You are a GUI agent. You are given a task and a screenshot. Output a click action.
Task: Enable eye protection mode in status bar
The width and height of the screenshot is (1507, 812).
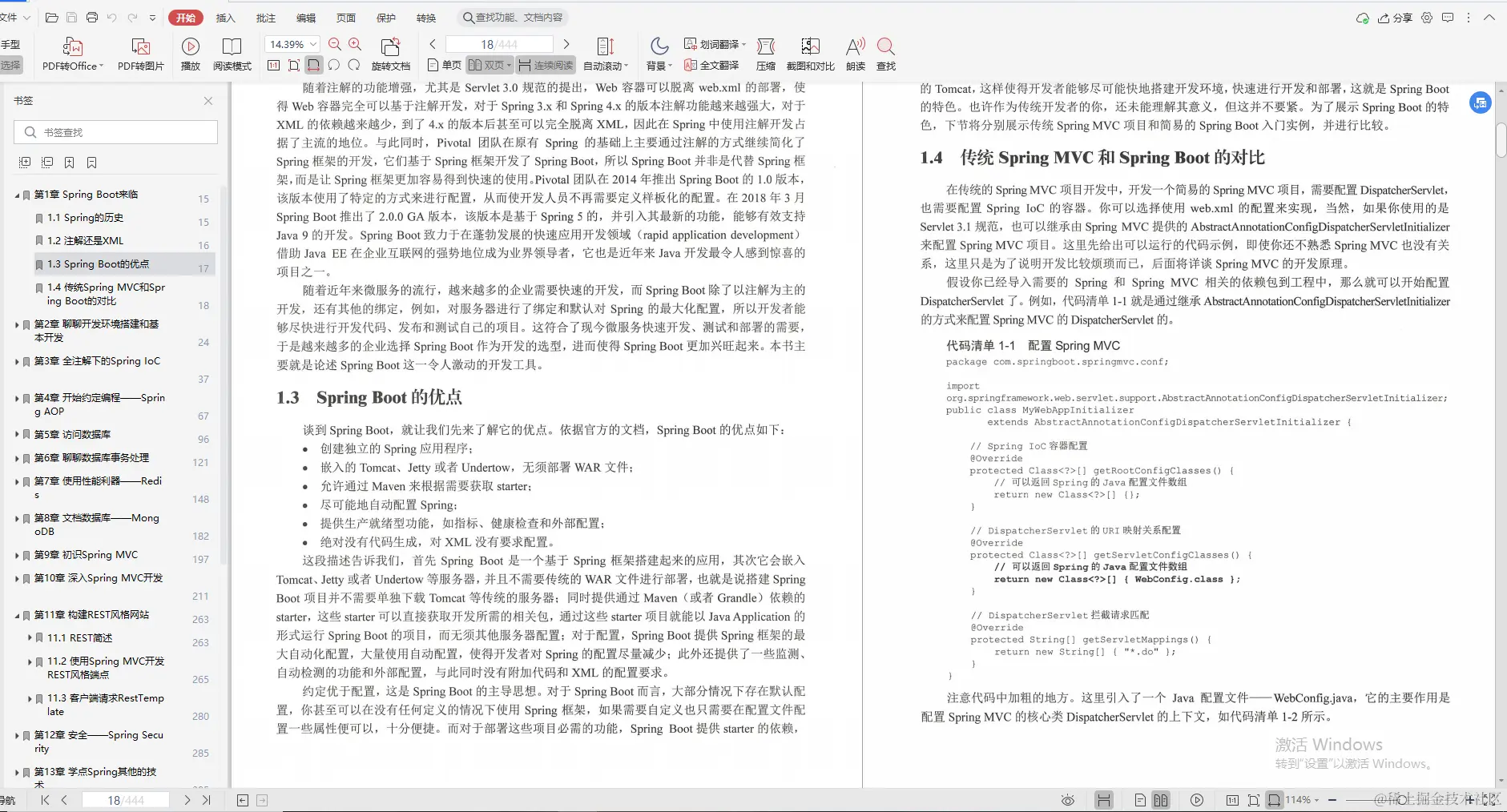tap(1067, 799)
